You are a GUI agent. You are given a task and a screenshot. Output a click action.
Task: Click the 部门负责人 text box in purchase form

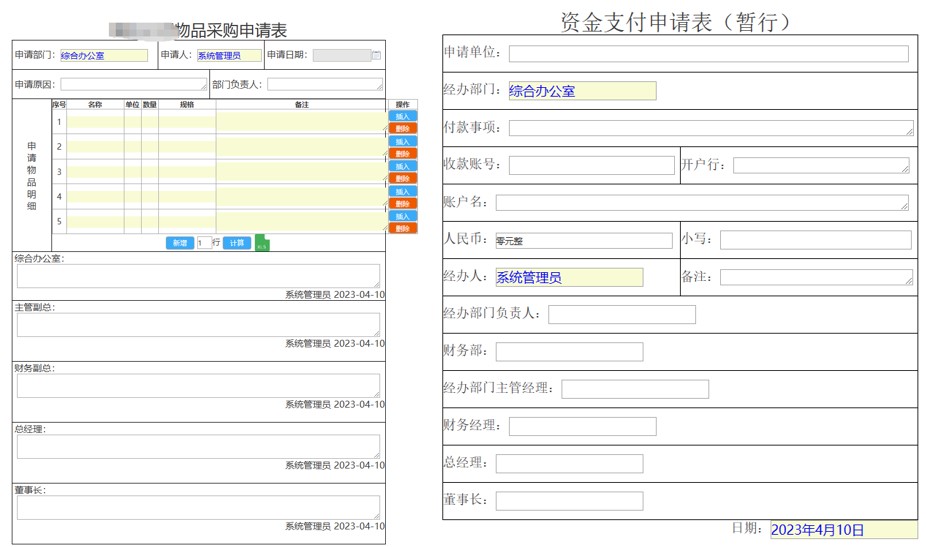325,84
